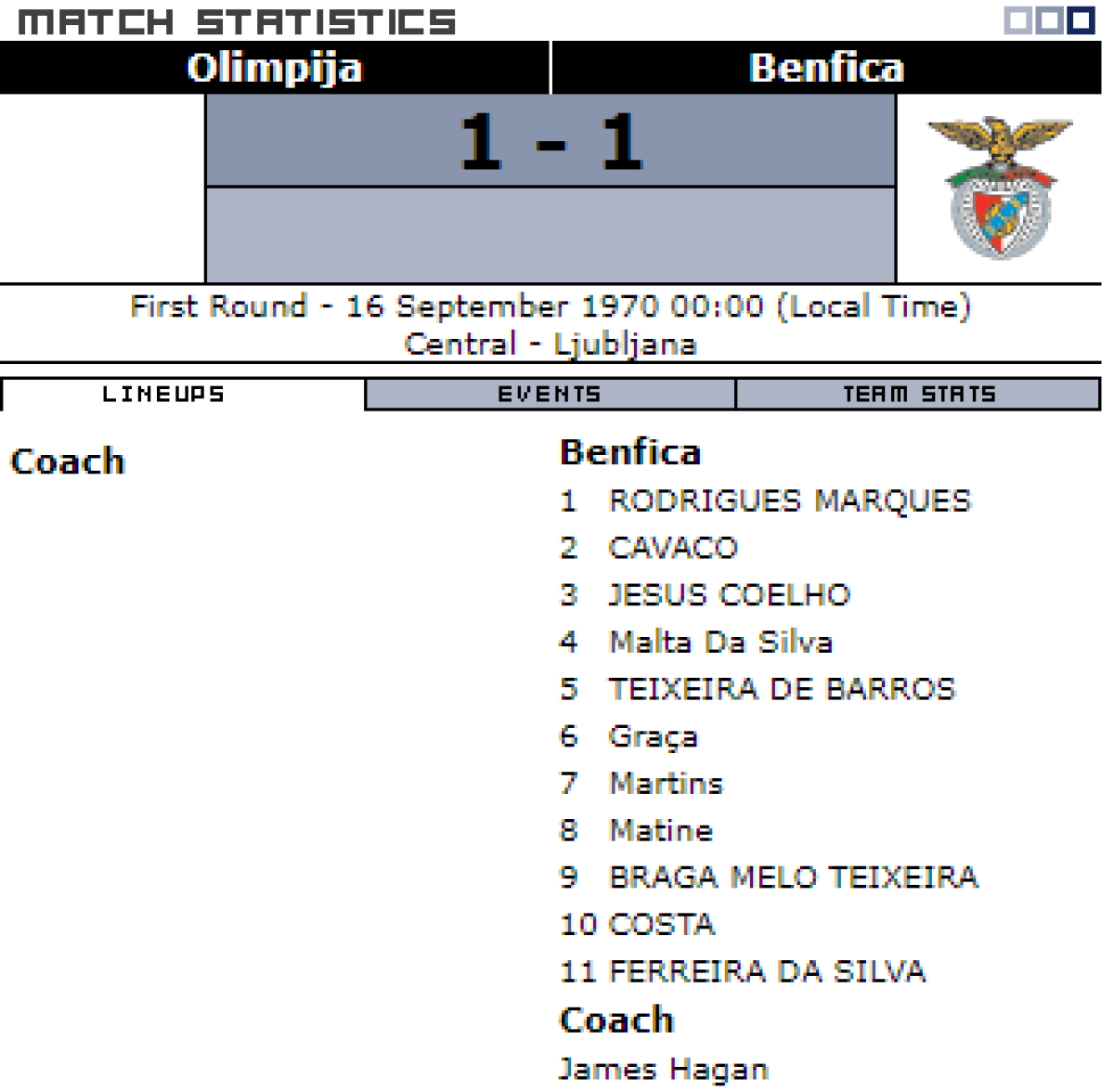Open player Rodrigues Marques

789,500
